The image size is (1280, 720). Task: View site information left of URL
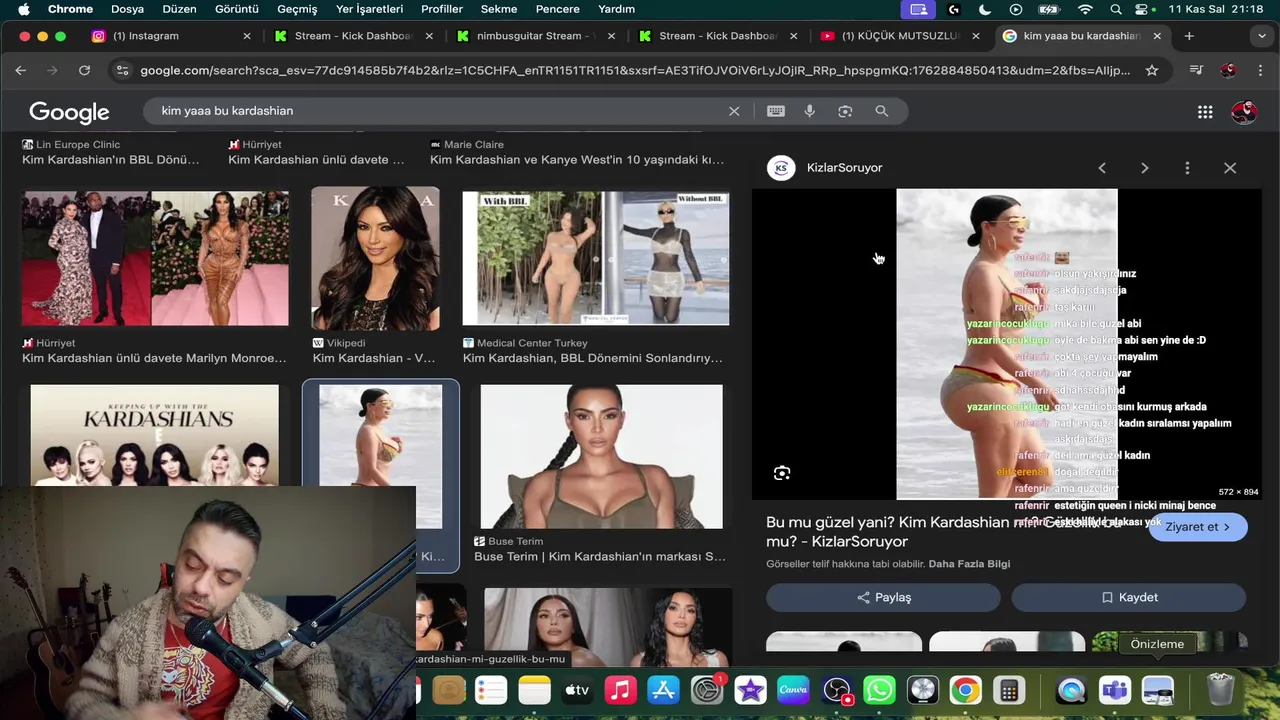pos(122,70)
